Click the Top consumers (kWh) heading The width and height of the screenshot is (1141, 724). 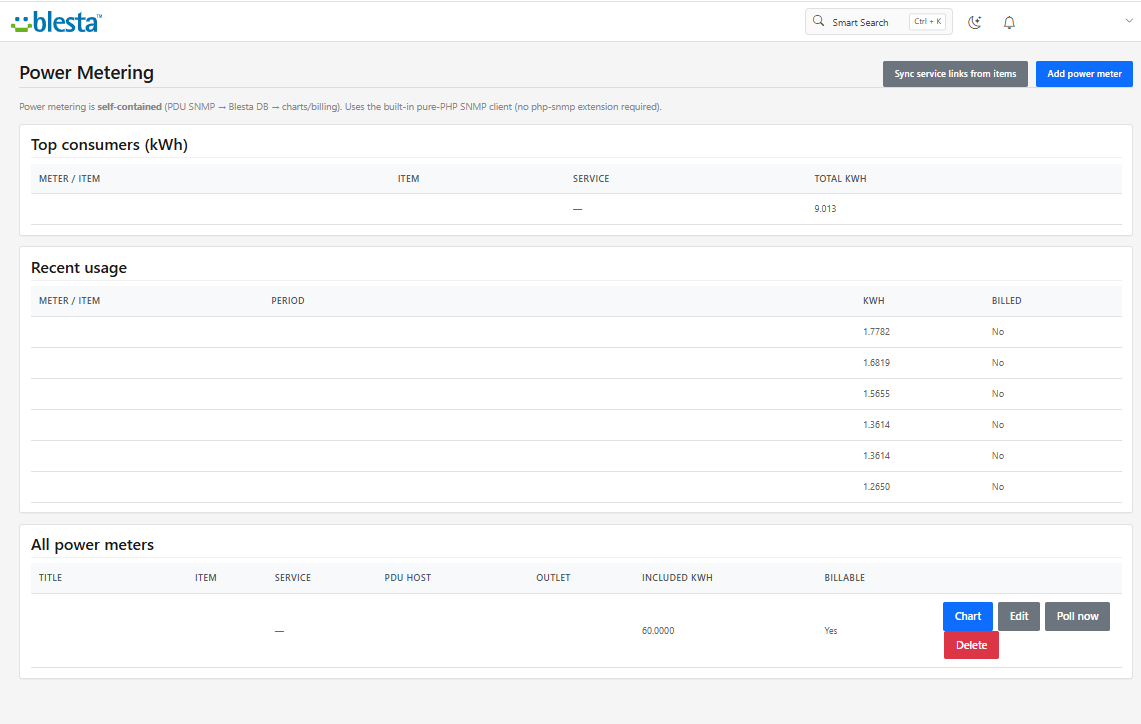pos(109,145)
